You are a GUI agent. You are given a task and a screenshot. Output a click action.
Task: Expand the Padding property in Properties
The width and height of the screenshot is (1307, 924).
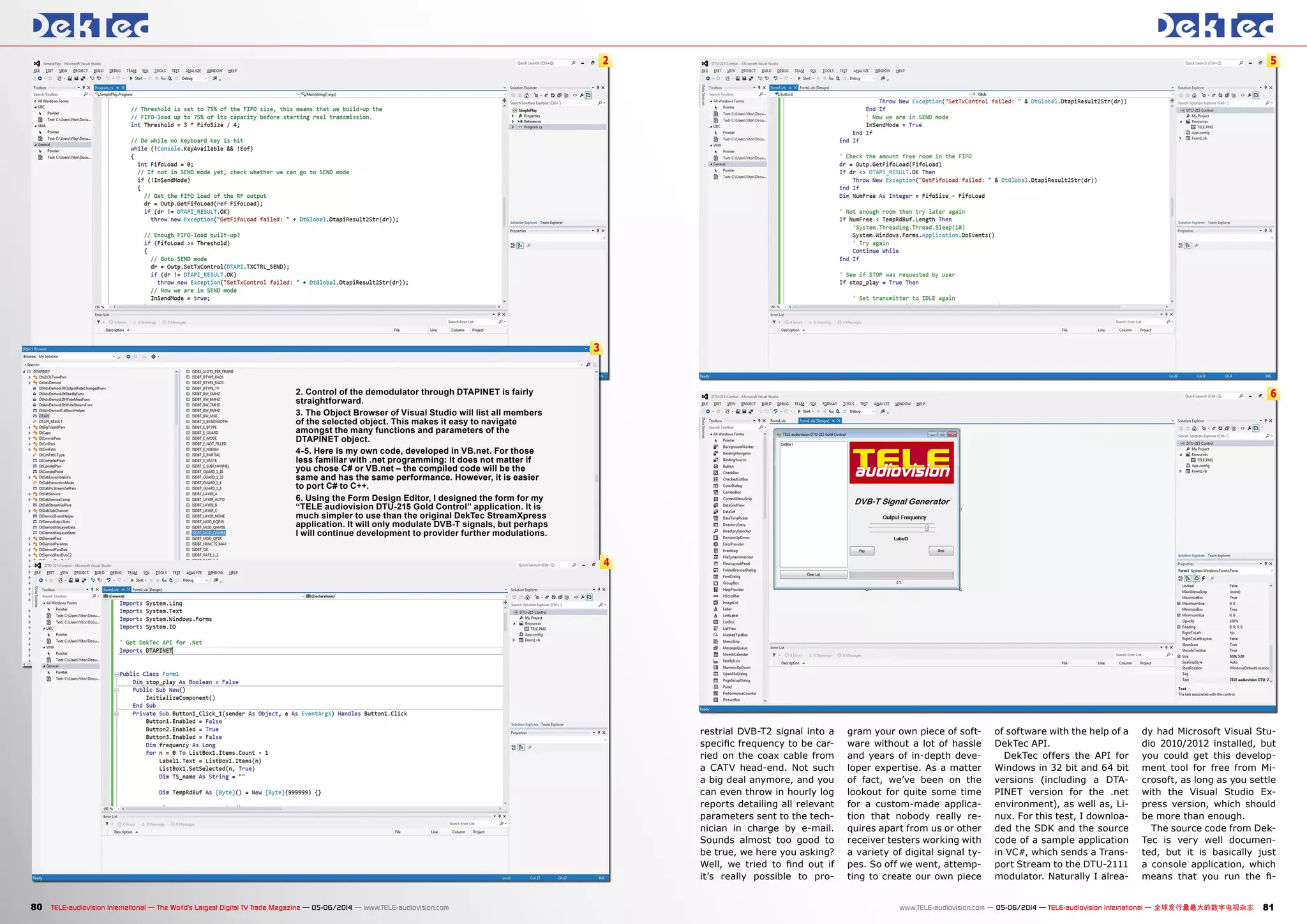[x=1179, y=627]
